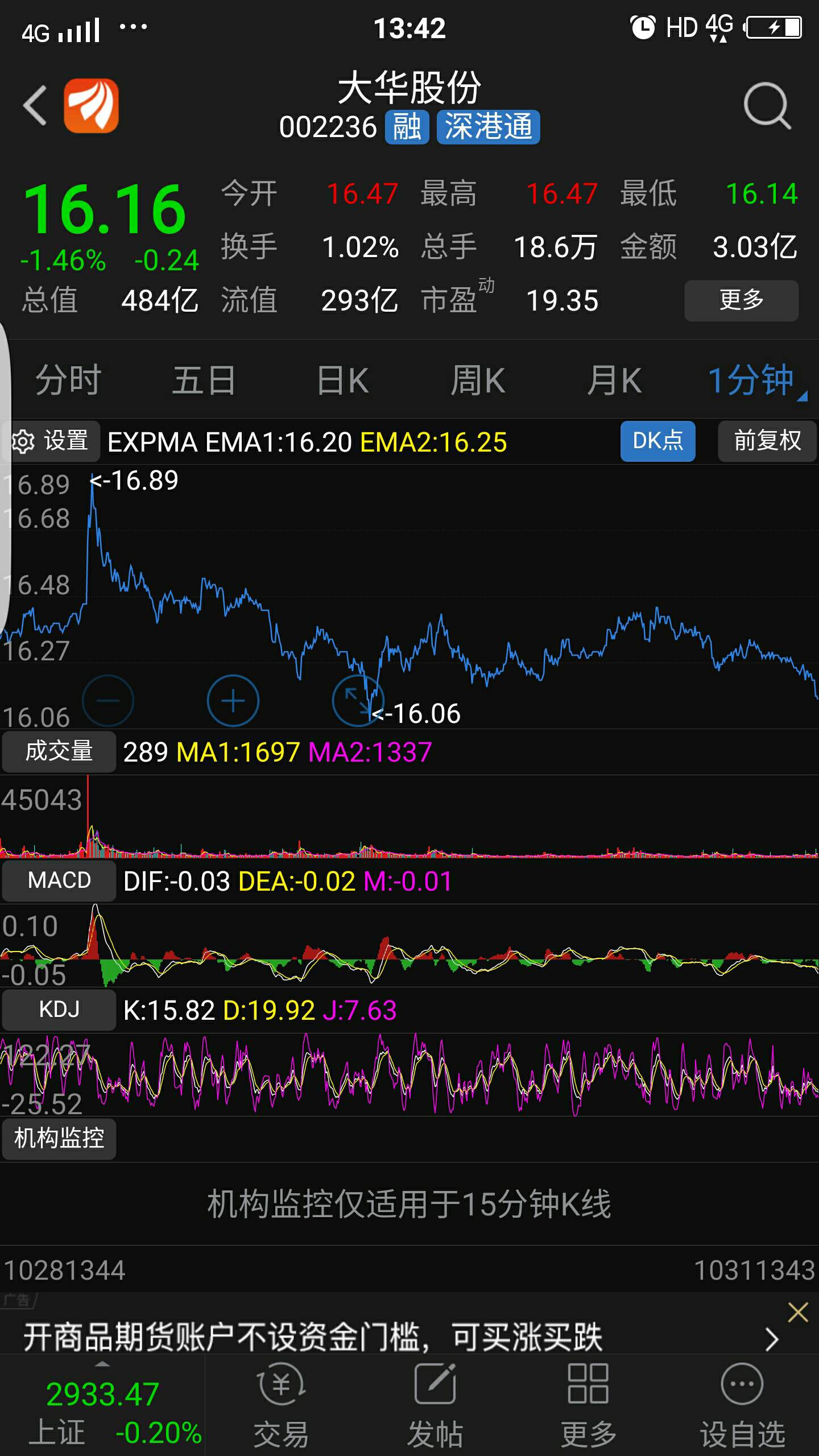Open ad banner chevron arrow

click(x=772, y=1339)
